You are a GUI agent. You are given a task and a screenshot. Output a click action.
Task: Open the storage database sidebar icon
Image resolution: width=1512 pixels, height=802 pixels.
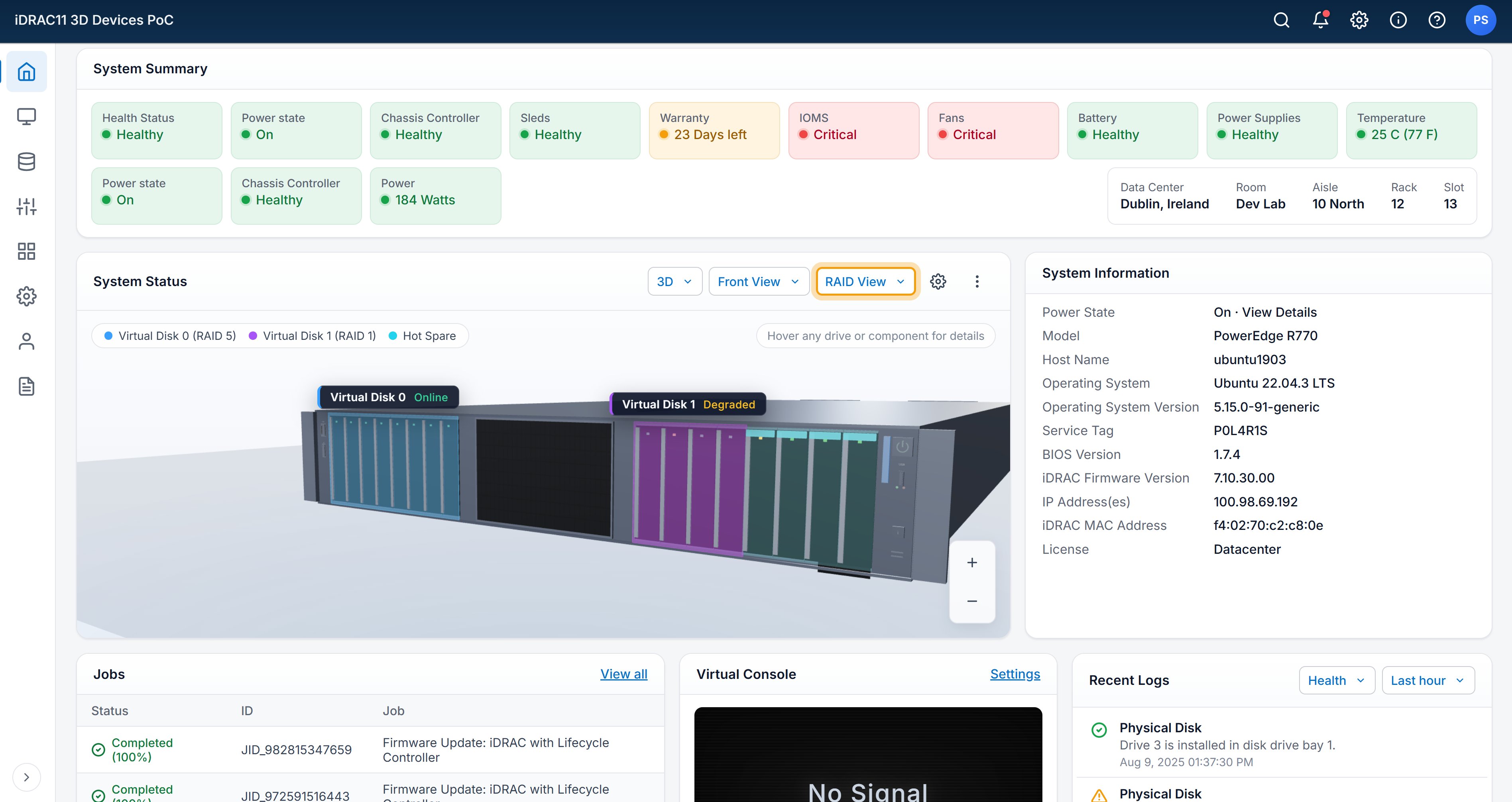[26, 161]
